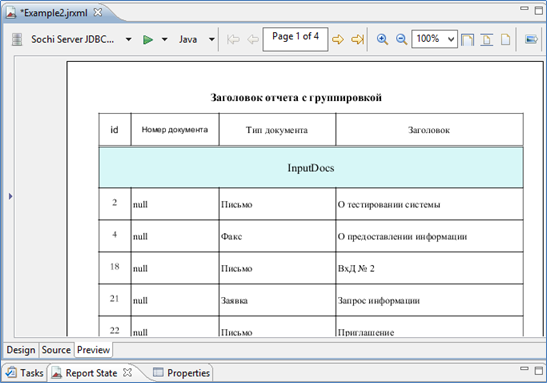Open the Properties view tab
The width and height of the screenshot is (547, 383).
(x=182, y=373)
